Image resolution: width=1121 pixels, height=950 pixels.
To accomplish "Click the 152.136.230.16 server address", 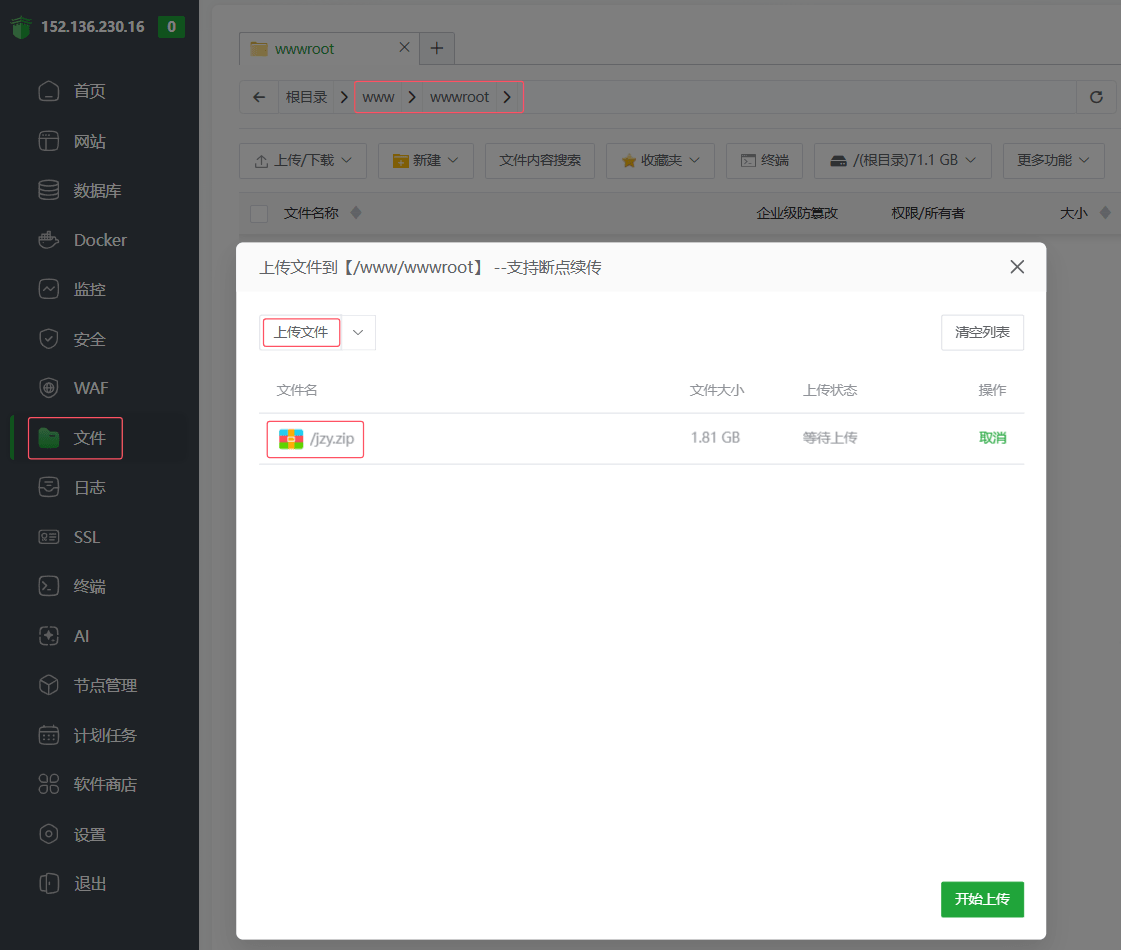I will tap(93, 26).
